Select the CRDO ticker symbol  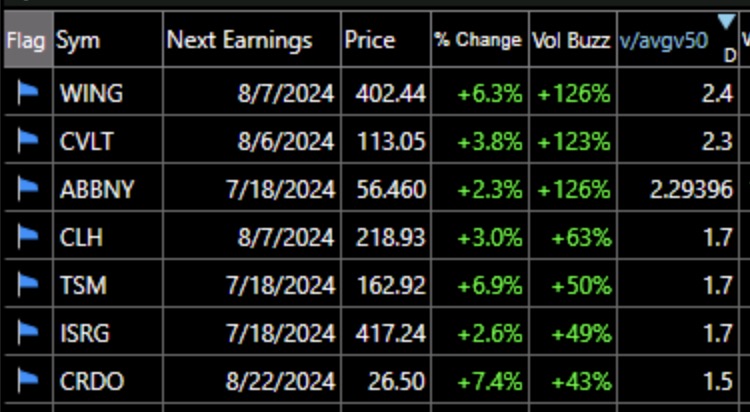pos(92,381)
